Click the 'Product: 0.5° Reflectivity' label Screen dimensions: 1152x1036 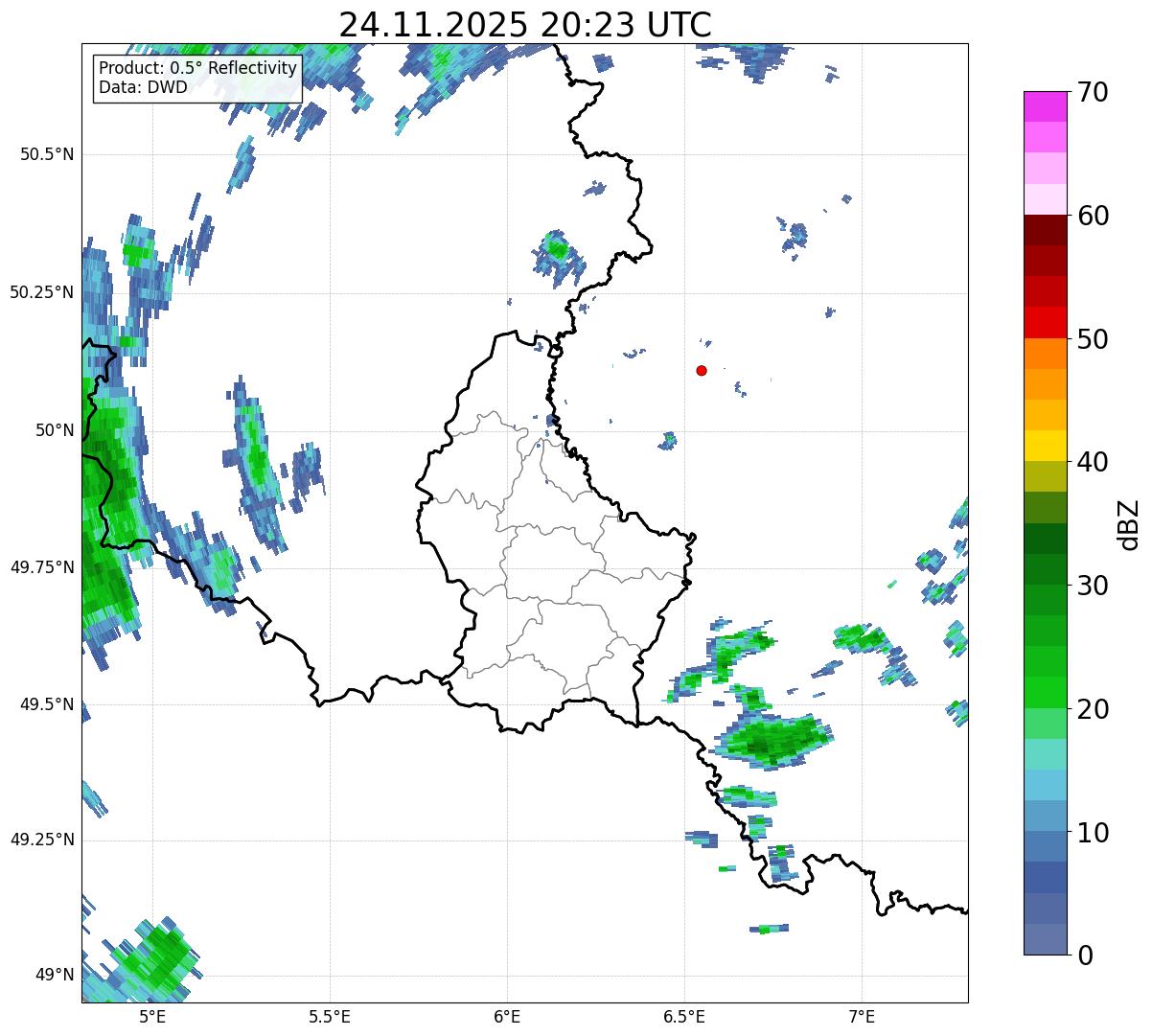[198, 69]
